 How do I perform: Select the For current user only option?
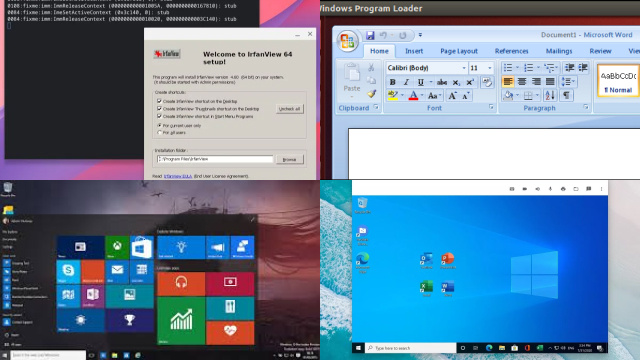pyautogui.click(x=160, y=125)
